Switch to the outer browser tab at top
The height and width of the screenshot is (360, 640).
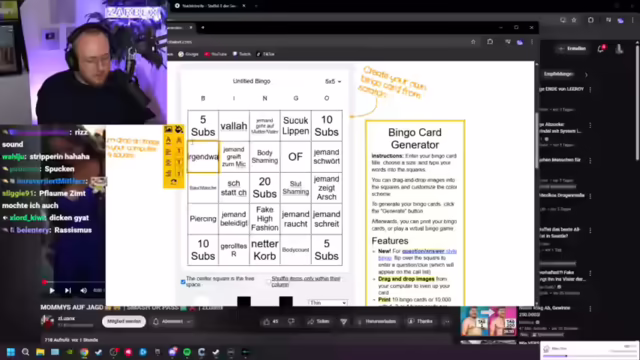(210, 6)
